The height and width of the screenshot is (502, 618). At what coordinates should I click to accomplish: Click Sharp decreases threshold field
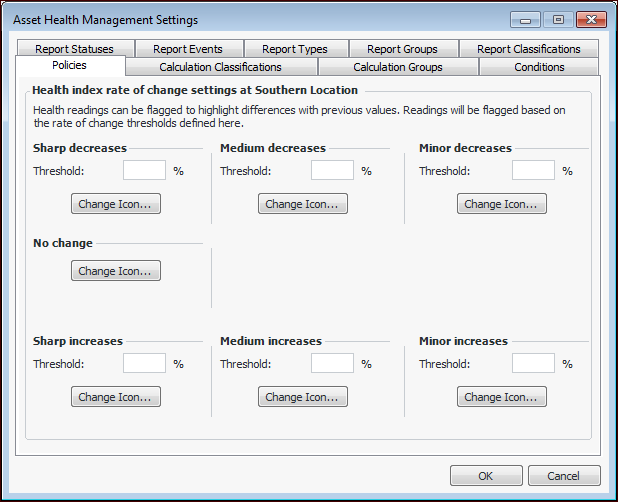144,170
